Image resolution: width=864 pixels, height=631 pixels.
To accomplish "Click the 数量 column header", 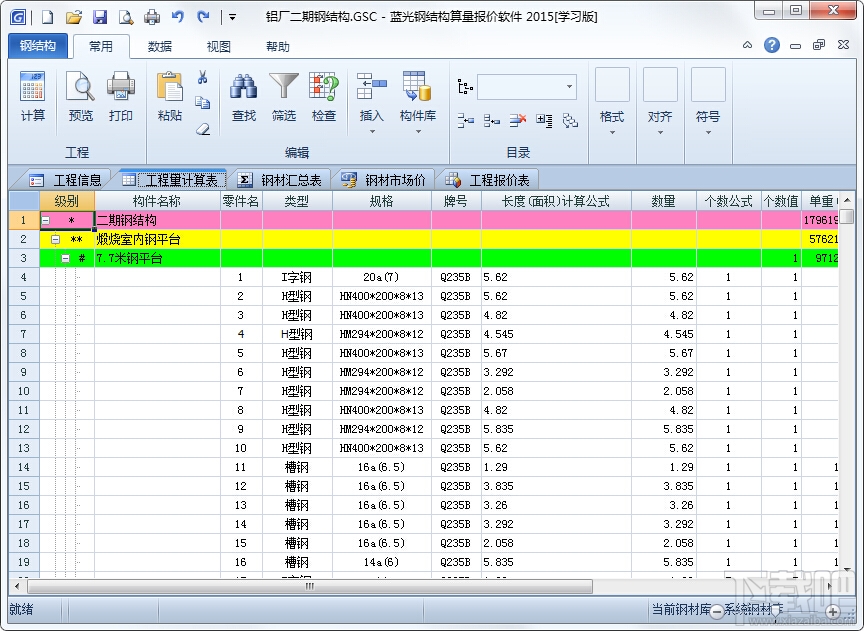I will pyautogui.click(x=663, y=201).
